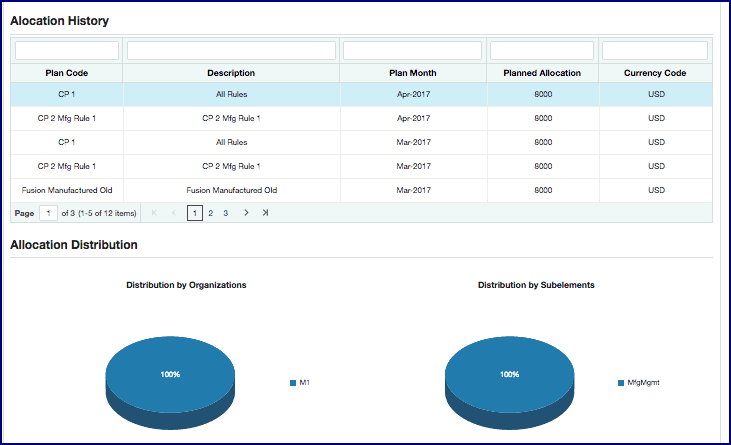Screen dimensions: 731x445
Task: Click the MfgMgmt legend color square
Action: [x=621, y=383]
